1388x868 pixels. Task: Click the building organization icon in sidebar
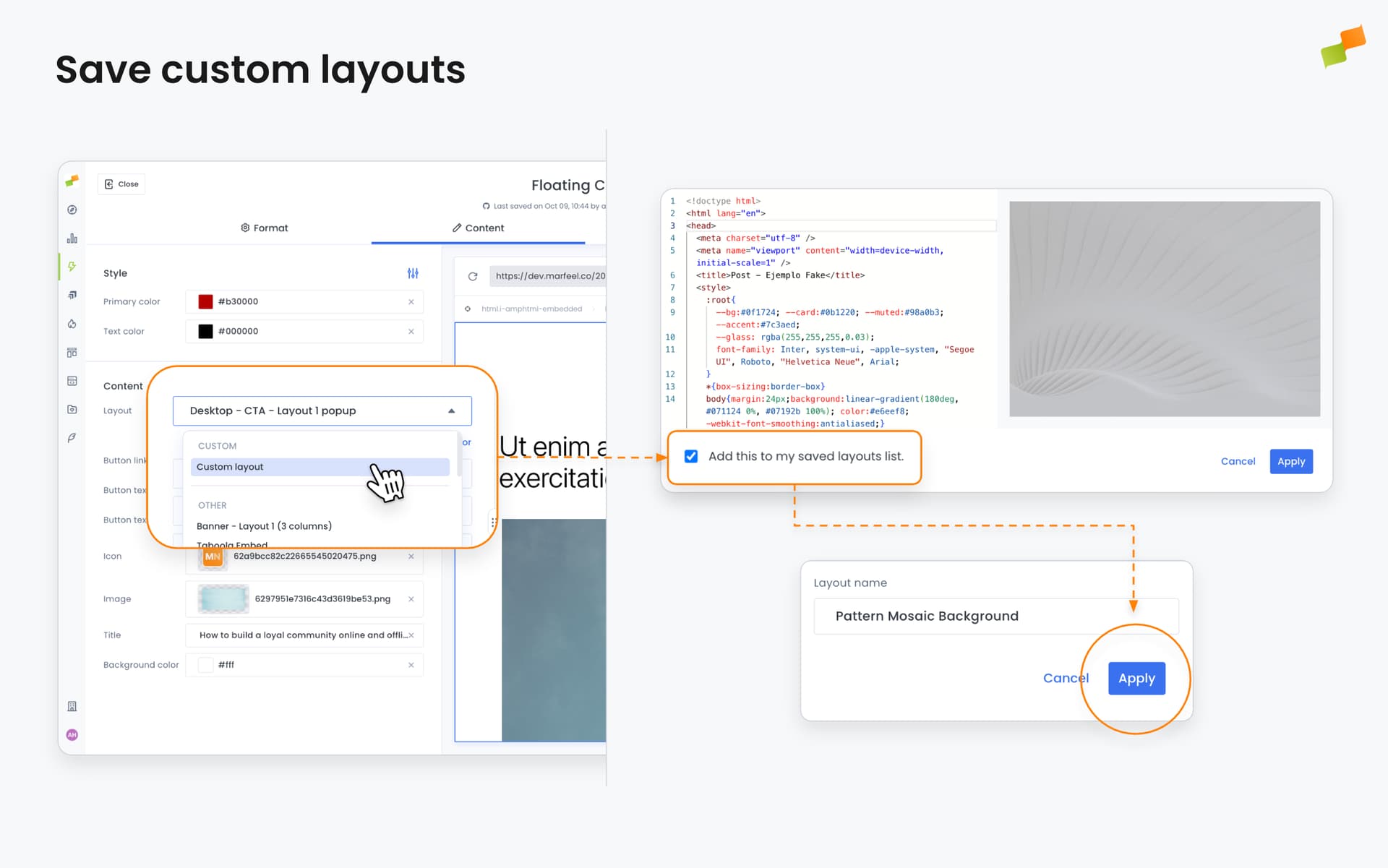(72, 706)
